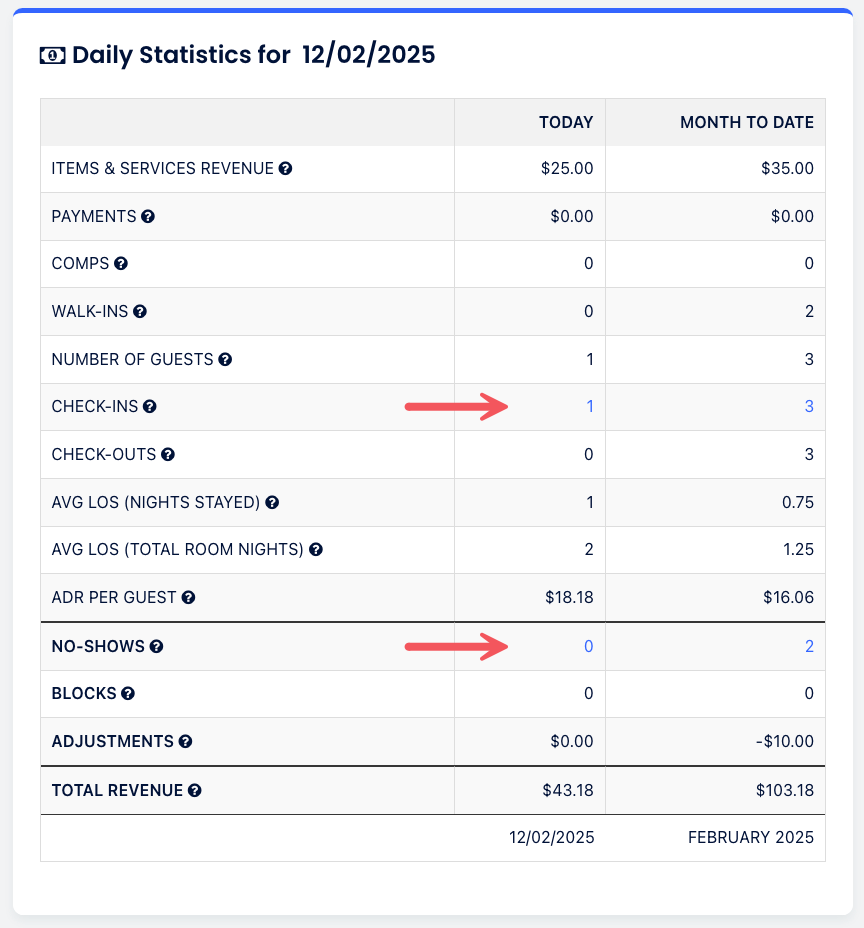
Task: Click the No-Shows question mark icon
Action: (156, 647)
